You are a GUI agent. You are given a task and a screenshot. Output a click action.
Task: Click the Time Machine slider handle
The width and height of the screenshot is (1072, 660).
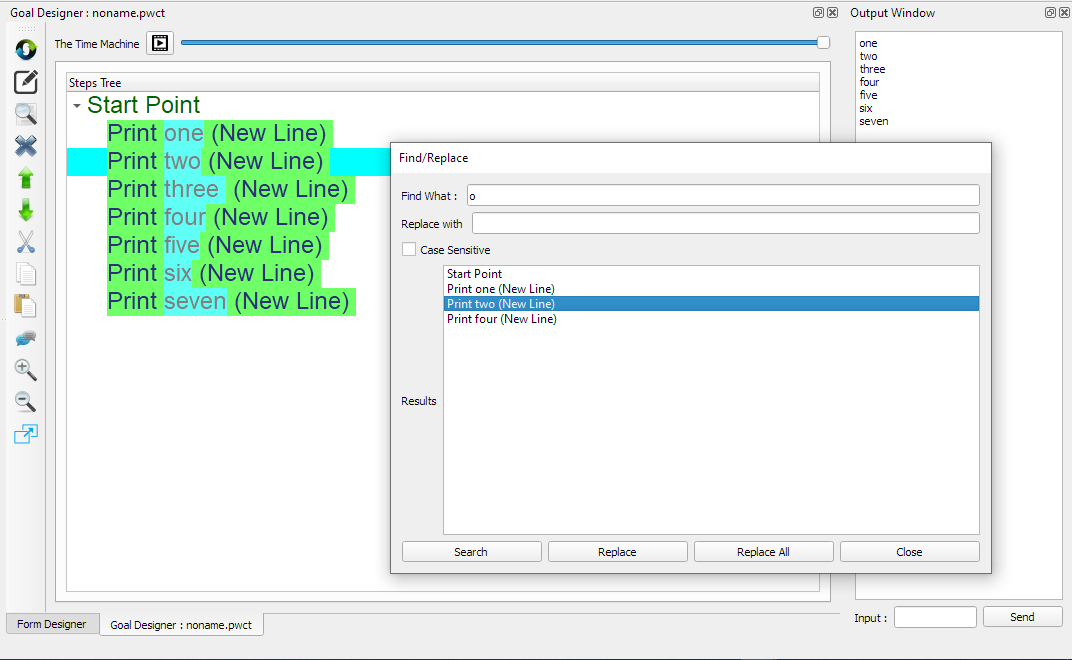coord(823,42)
